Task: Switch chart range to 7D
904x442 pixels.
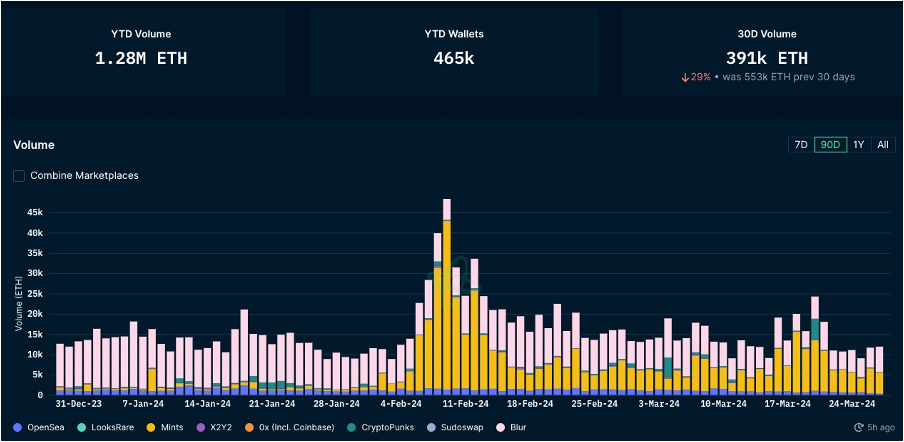Action: click(800, 145)
